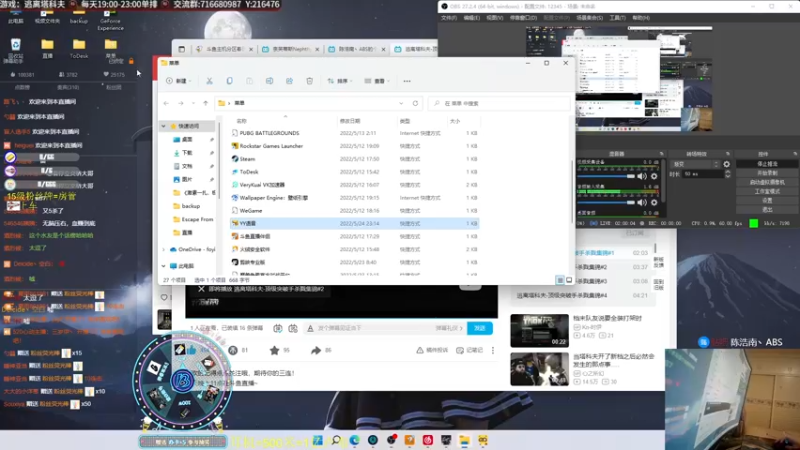Open the ToDesk folder icon on the desktop
This screenshot has width=800, height=450.
79,48
